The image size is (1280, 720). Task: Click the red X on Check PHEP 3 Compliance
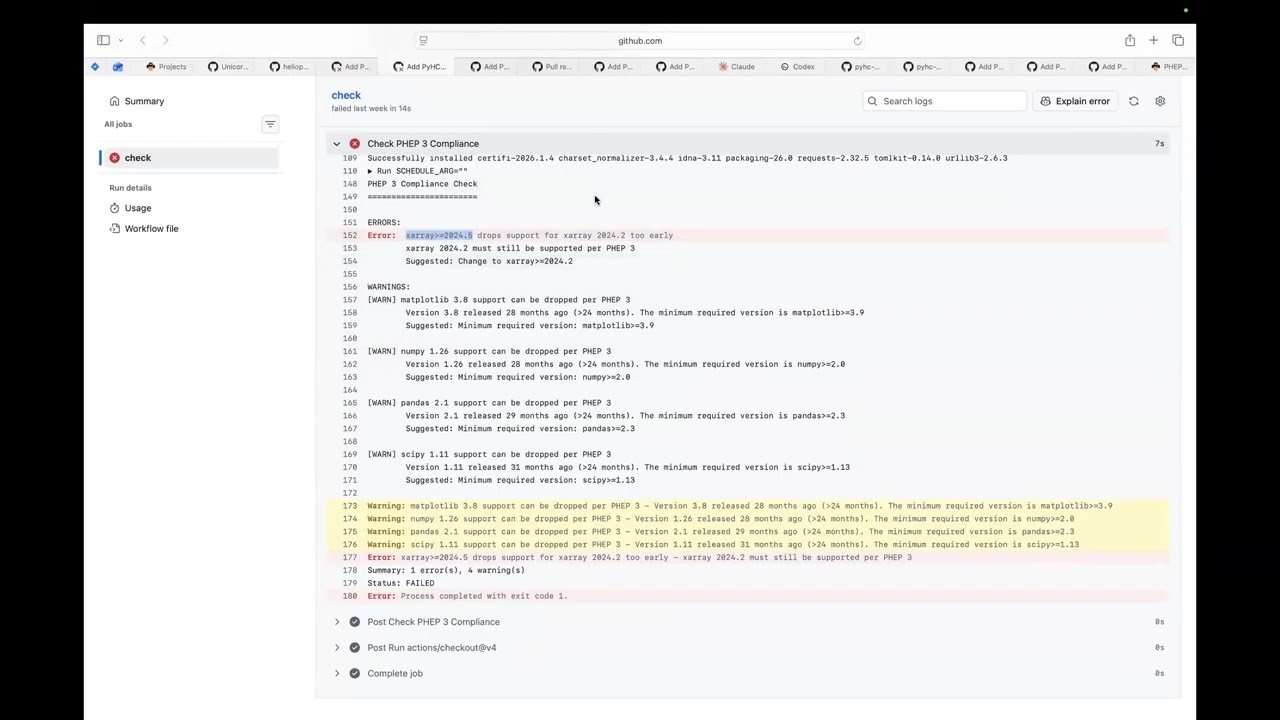point(355,144)
